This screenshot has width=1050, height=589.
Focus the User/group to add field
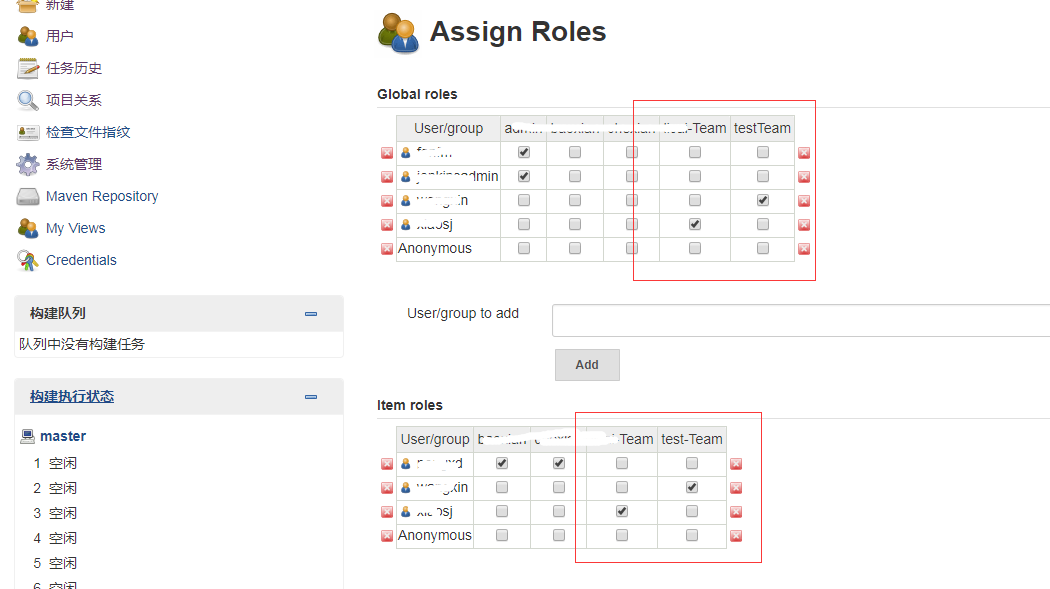point(801,321)
